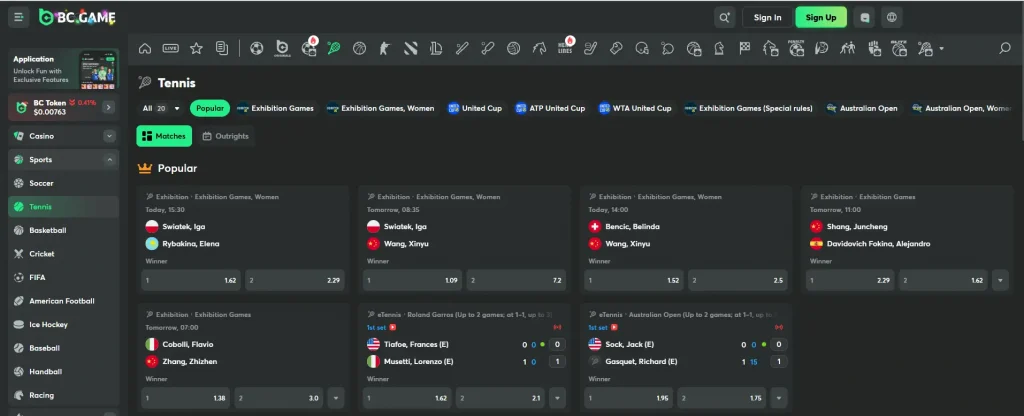This screenshot has height=416, width=1024.
Task: Open the bet slip document icon
Action: pos(221,48)
